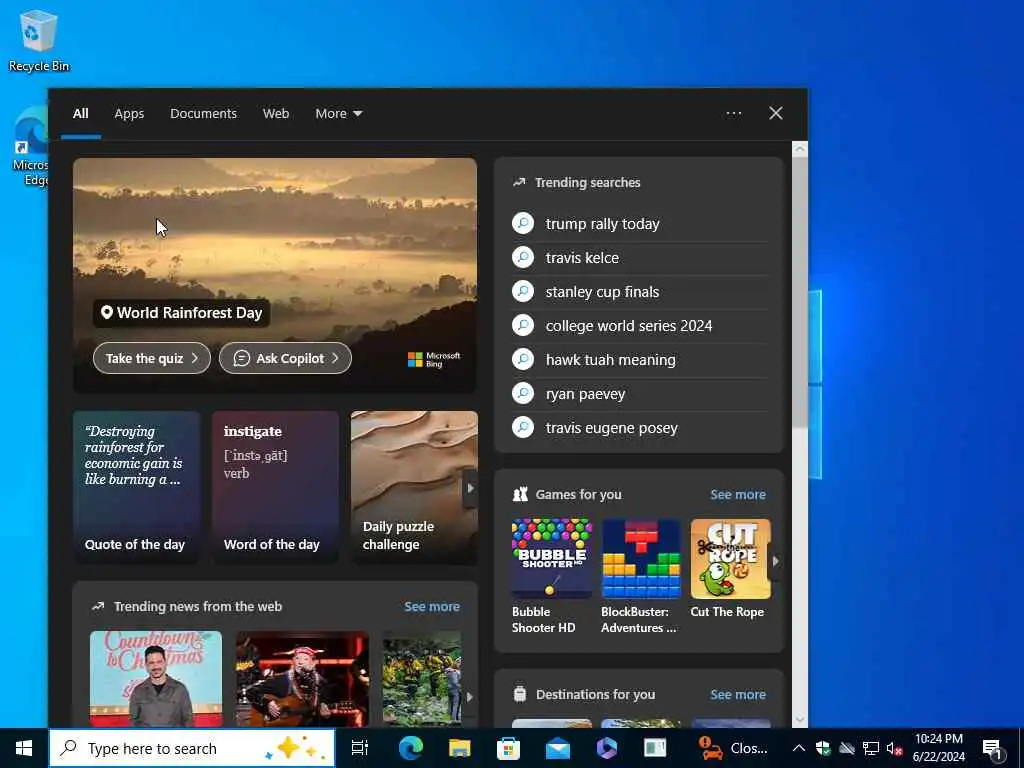Click the muted volume tray icon
Image resolution: width=1024 pixels, height=768 pixels.
[x=895, y=748]
